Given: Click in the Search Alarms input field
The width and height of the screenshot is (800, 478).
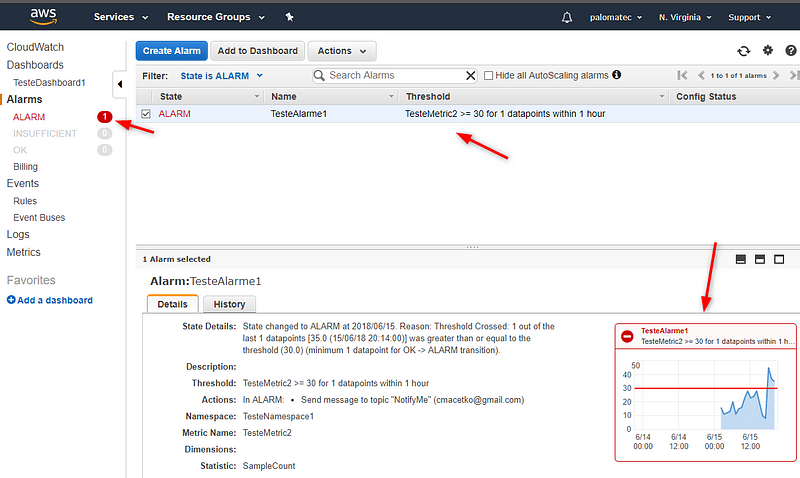Looking at the screenshot, I should coord(395,76).
